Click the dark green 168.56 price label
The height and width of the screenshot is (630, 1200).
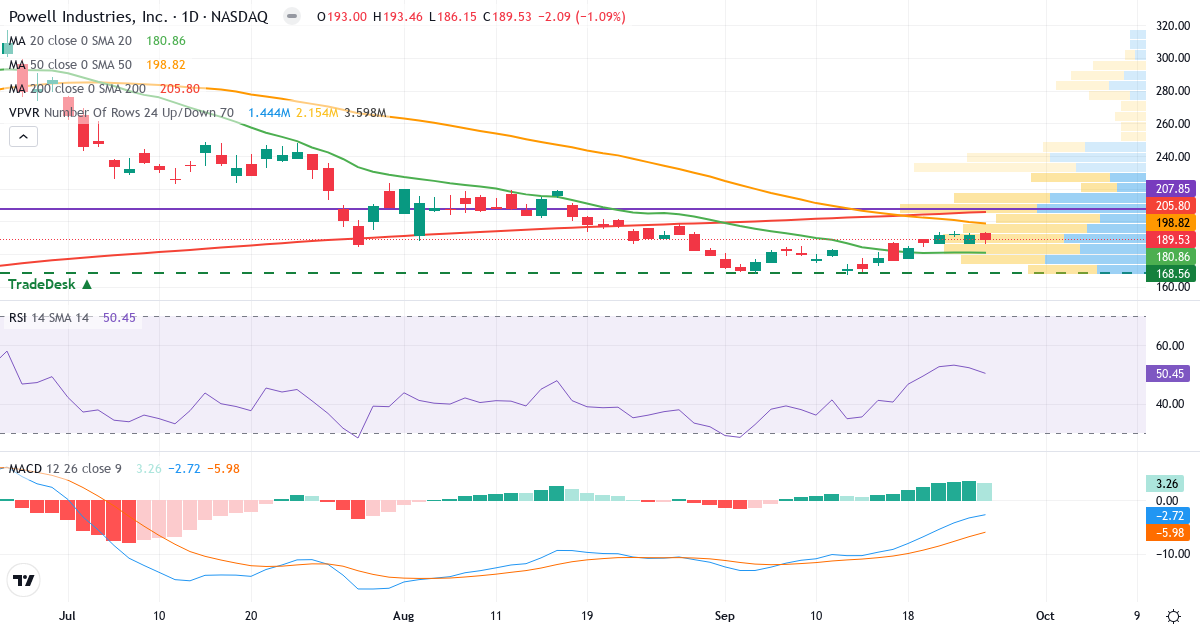click(x=1171, y=274)
